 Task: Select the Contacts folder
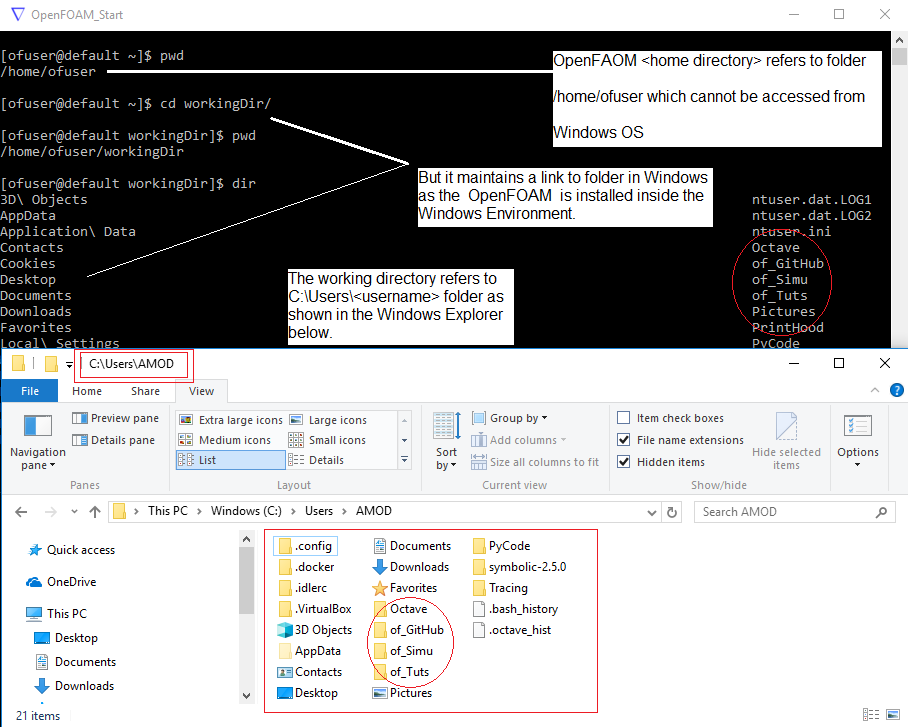coord(310,672)
